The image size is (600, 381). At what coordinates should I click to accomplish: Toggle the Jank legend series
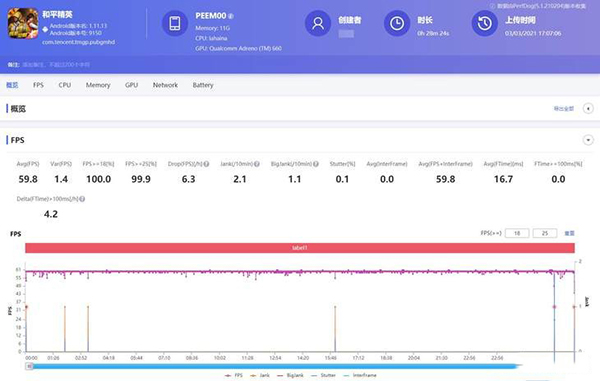click(260, 375)
